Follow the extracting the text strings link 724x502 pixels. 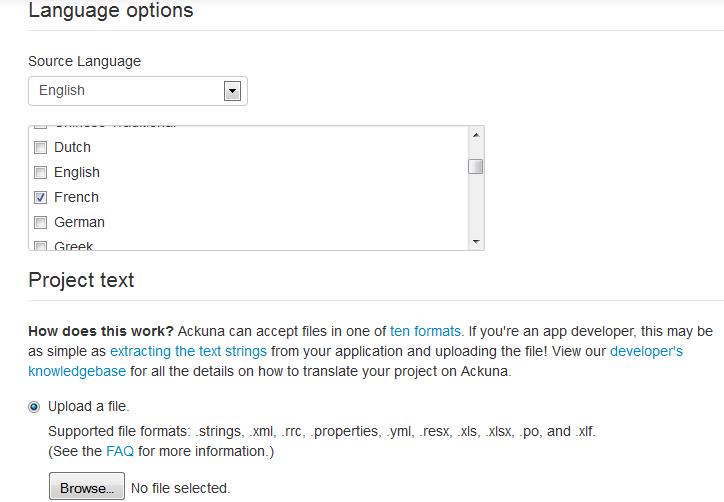coord(188,351)
